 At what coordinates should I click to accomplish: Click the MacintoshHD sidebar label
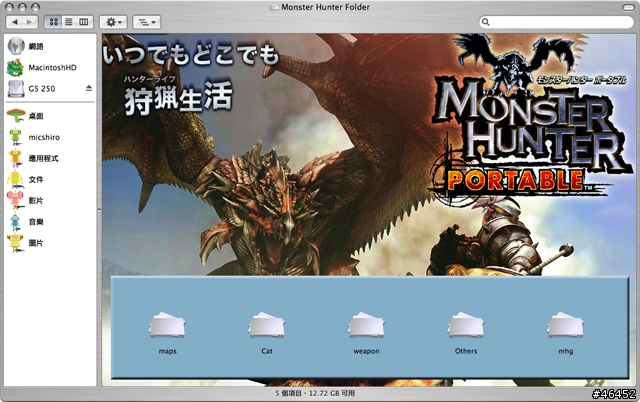pyautogui.click(x=52, y=68)
